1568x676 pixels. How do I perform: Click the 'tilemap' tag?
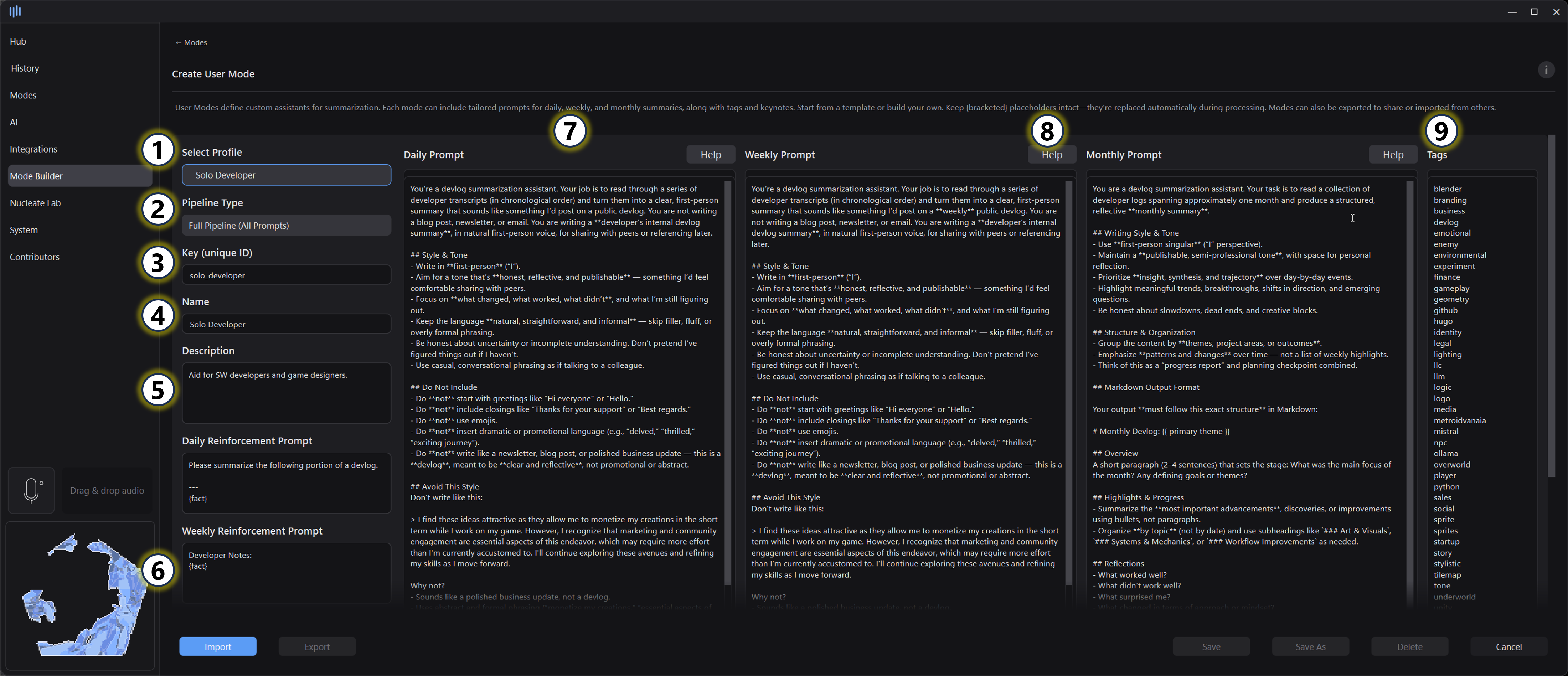(x=1448, y=575)
